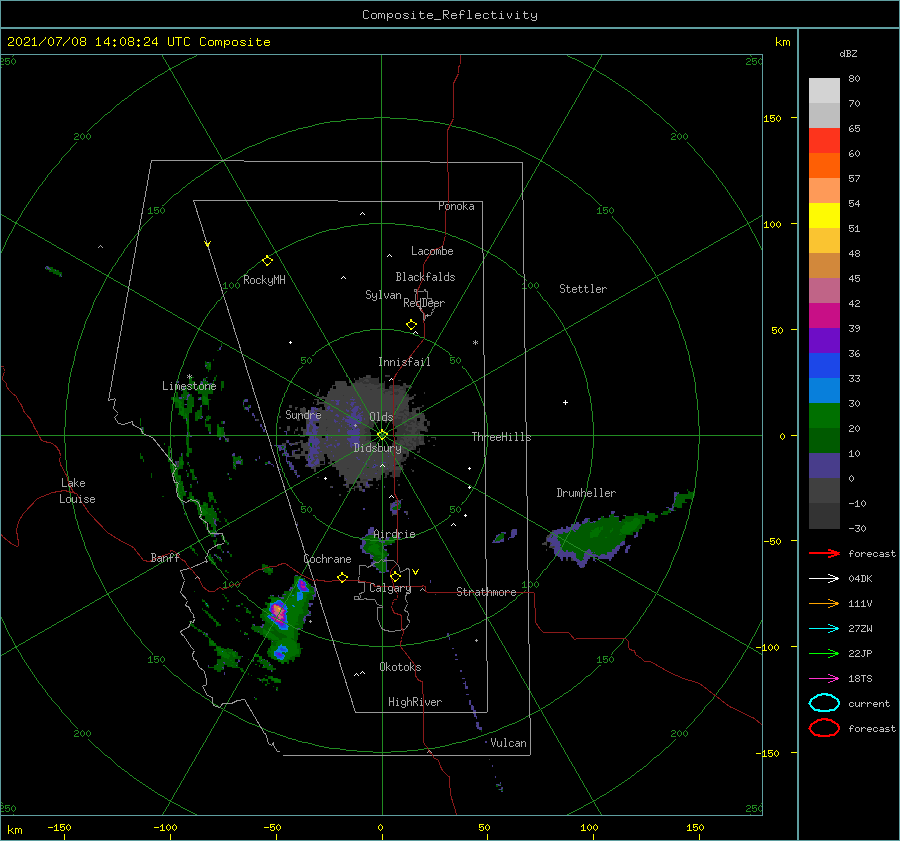Click the Ponoka town label
Screen dimensions: 900x841
tap(456, 207)
